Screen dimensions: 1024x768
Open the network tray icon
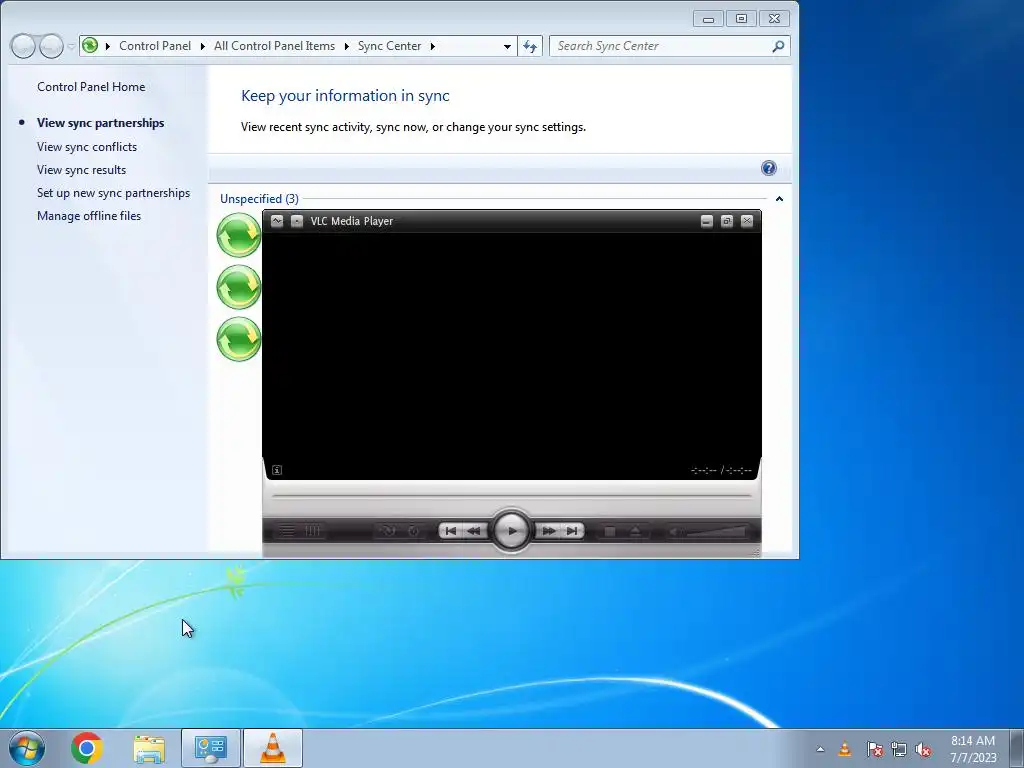pyautogui.click(x=899, y=749)
